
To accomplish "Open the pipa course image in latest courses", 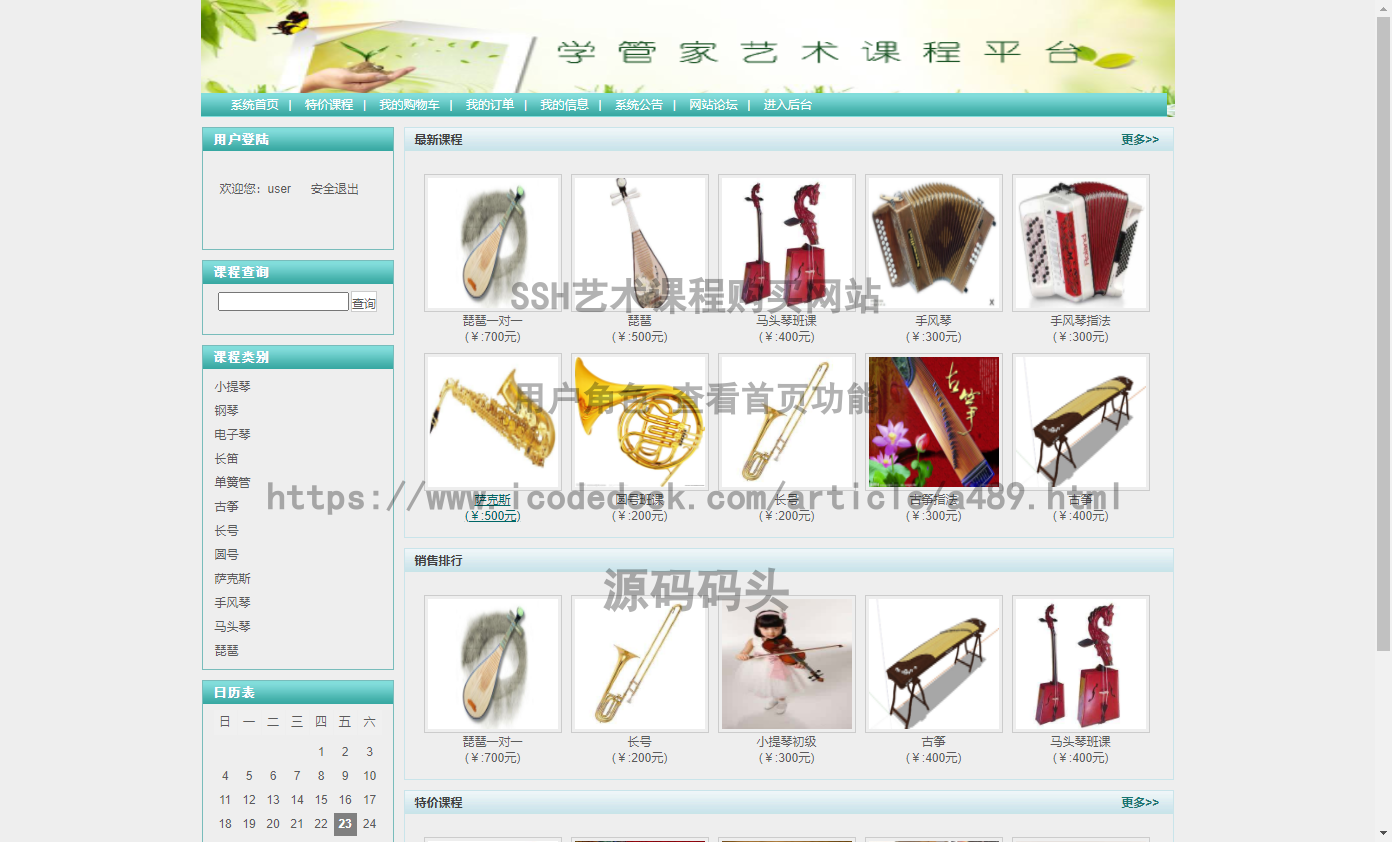I will pos(639,243).
